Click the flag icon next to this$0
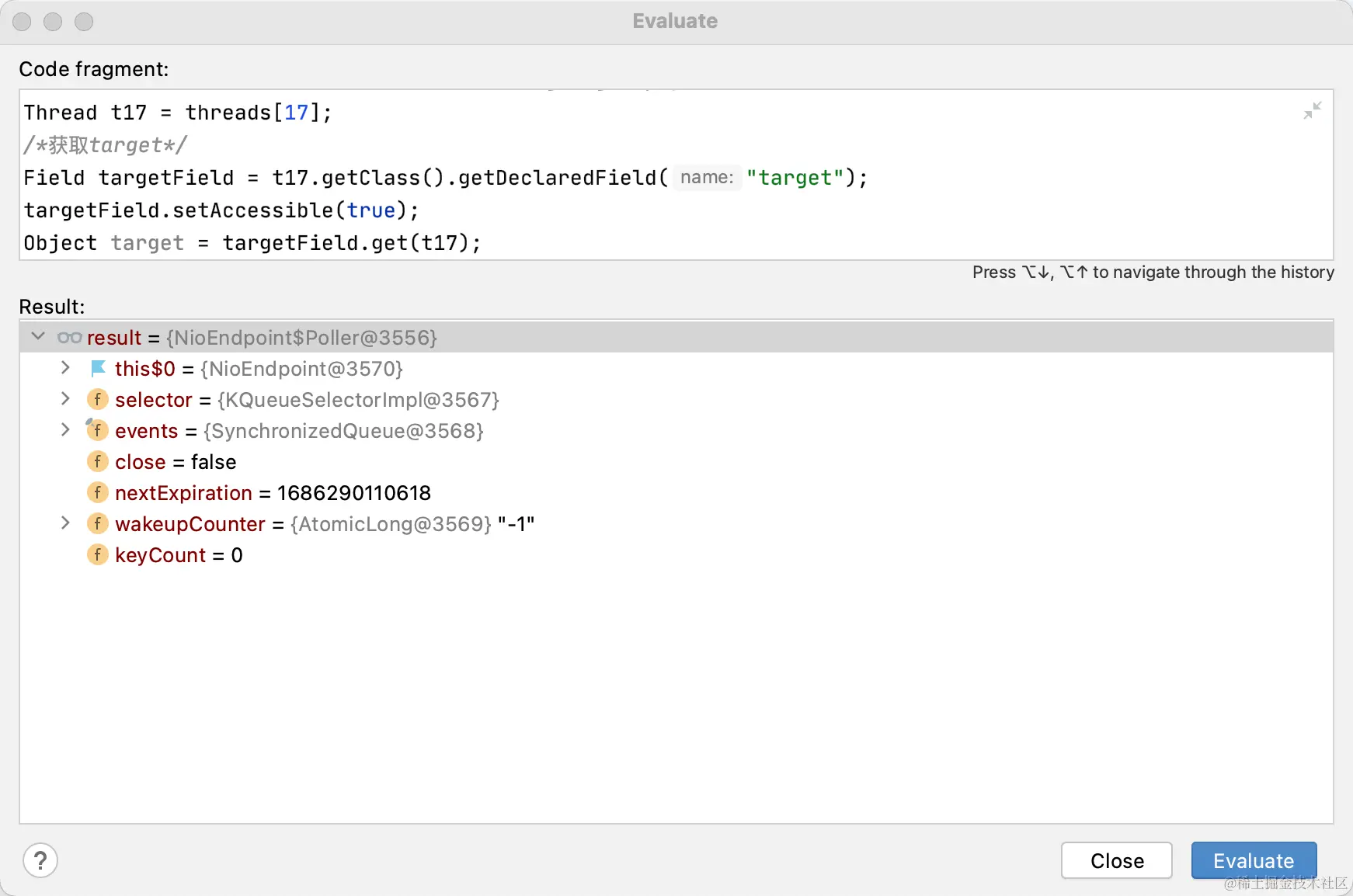Viewport: 1353px width, 896px height. [98, 368]
